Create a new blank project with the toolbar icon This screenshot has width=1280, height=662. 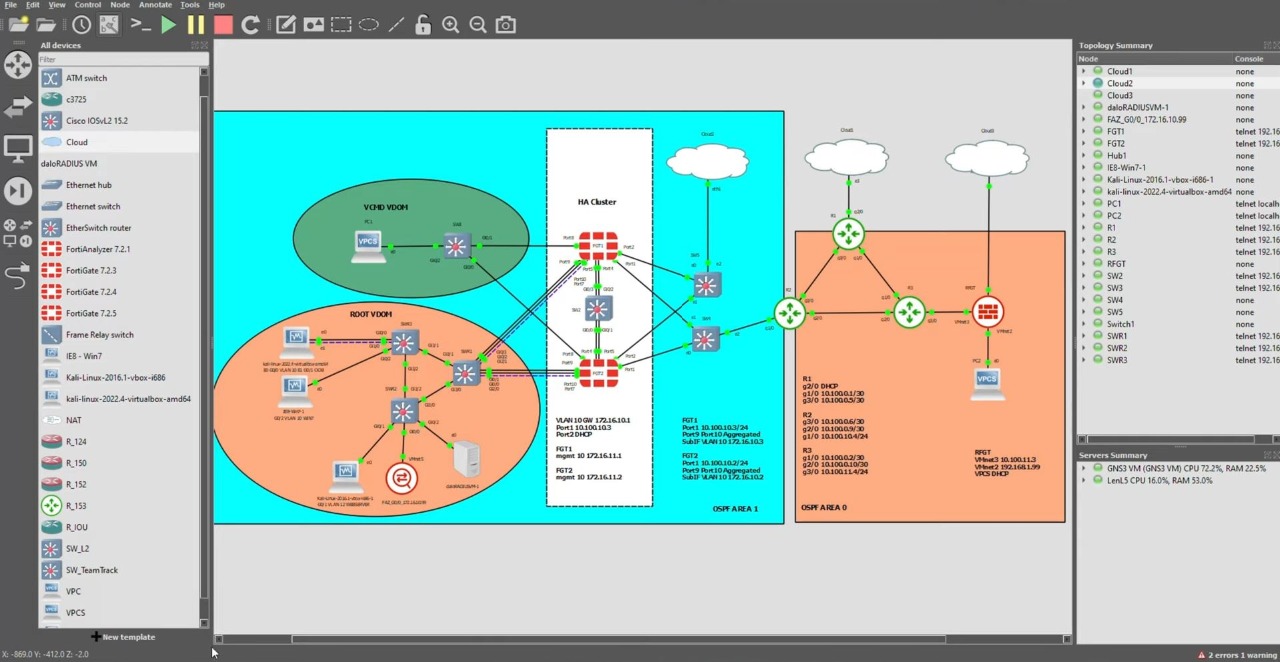click(x=18, y=25)
